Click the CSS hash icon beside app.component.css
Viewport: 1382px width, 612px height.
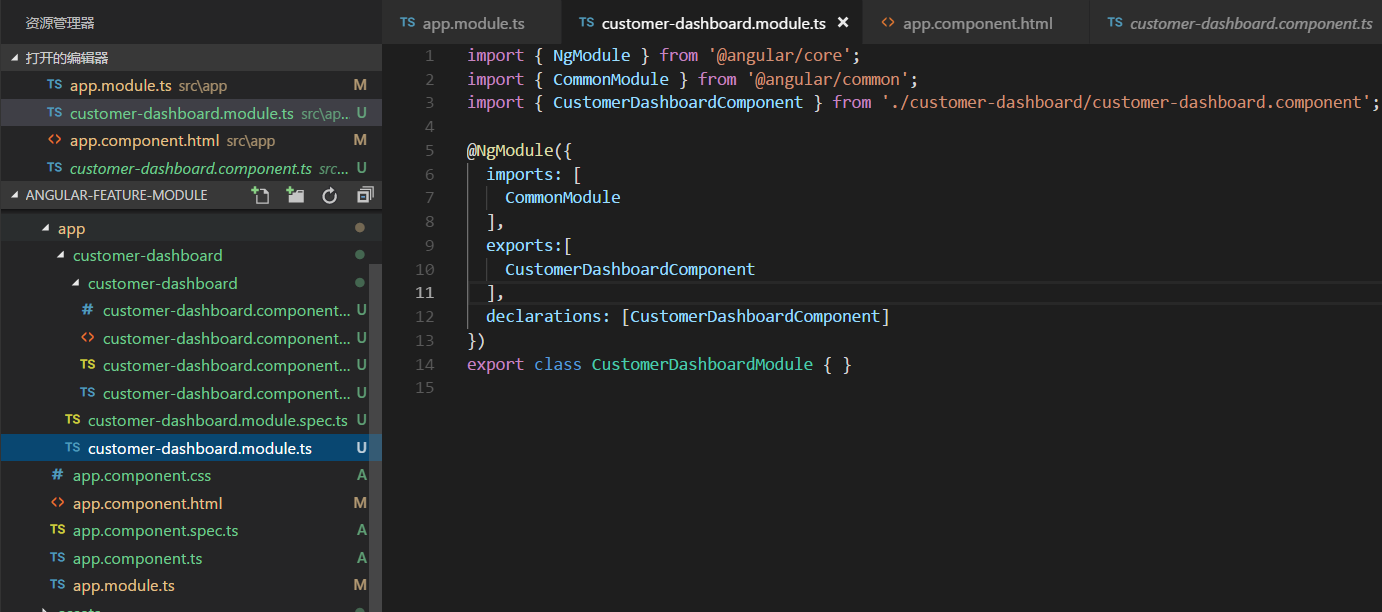pyautogui.click(x=57, y=476)
